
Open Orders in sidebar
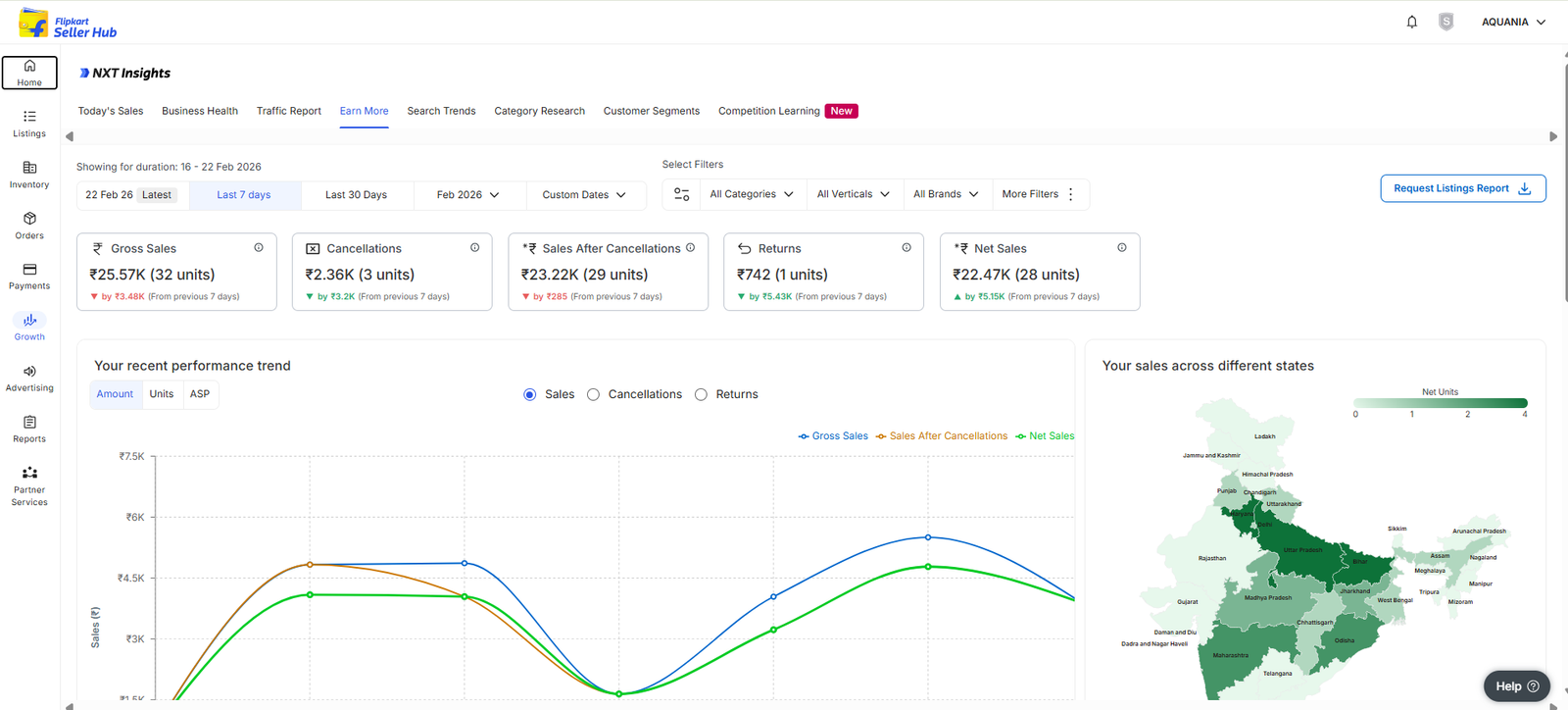click(x=29, y=226)
